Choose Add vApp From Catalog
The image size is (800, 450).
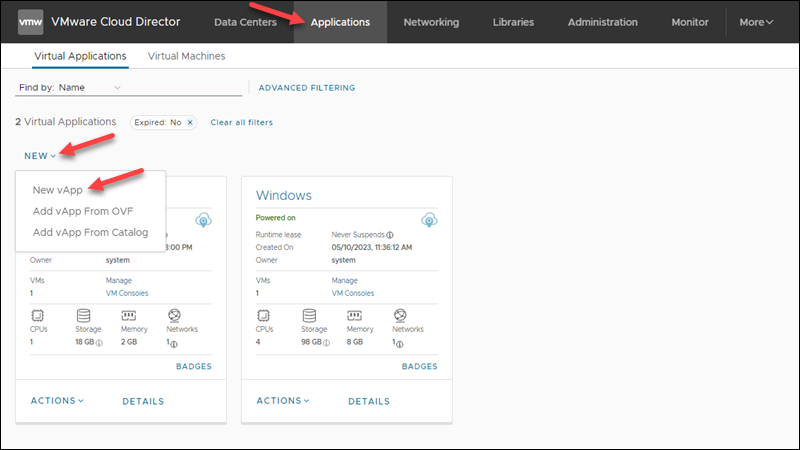tap(90, 232)
